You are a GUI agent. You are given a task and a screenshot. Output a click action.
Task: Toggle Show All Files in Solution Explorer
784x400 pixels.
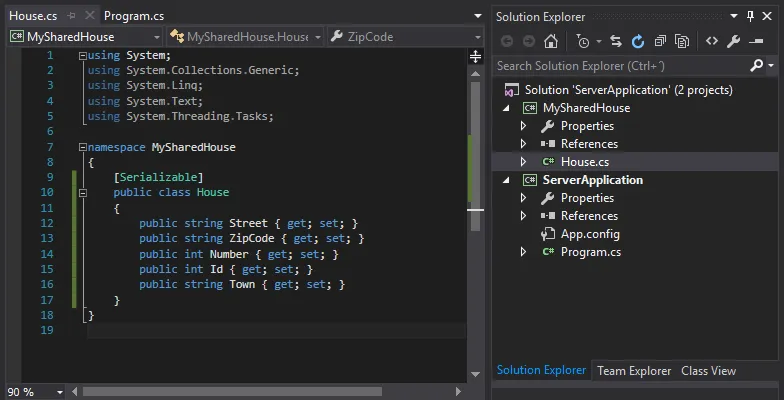(682, 42)
